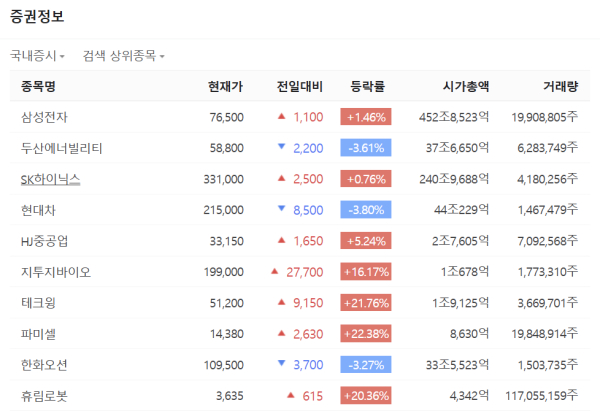Select the SK하이닉스 stock name
Image resolution: width=600 pixels, height=411 pixels.
(50, 179)
